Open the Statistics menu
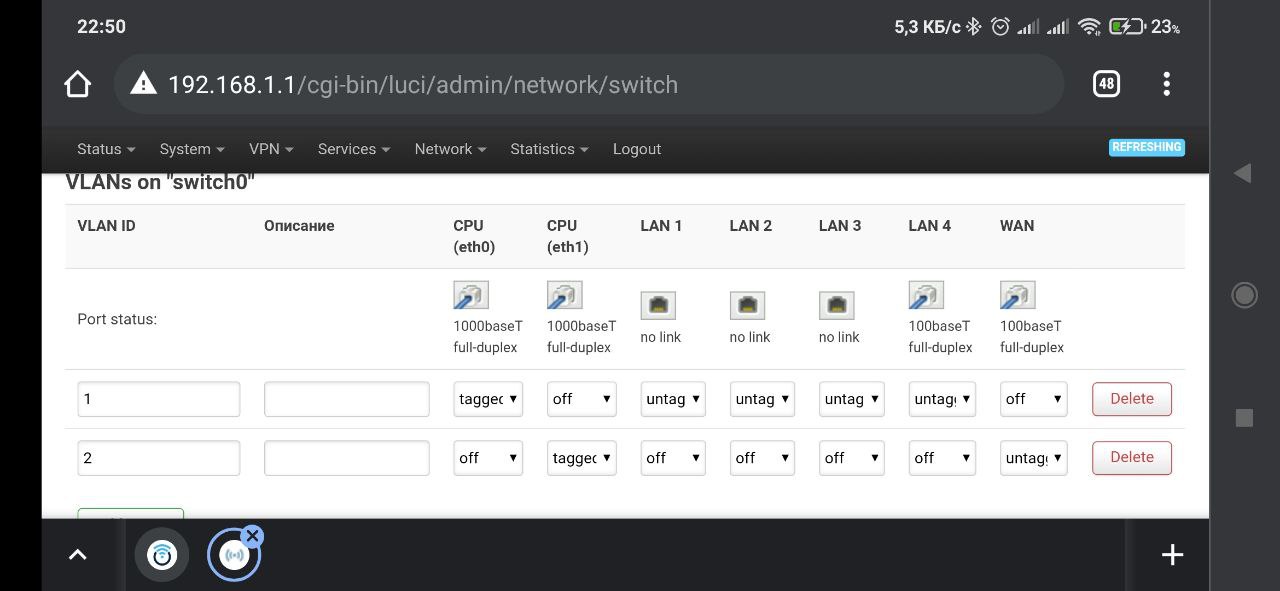The width and height of the screenshot is (1280, 591). click(549, 149)
